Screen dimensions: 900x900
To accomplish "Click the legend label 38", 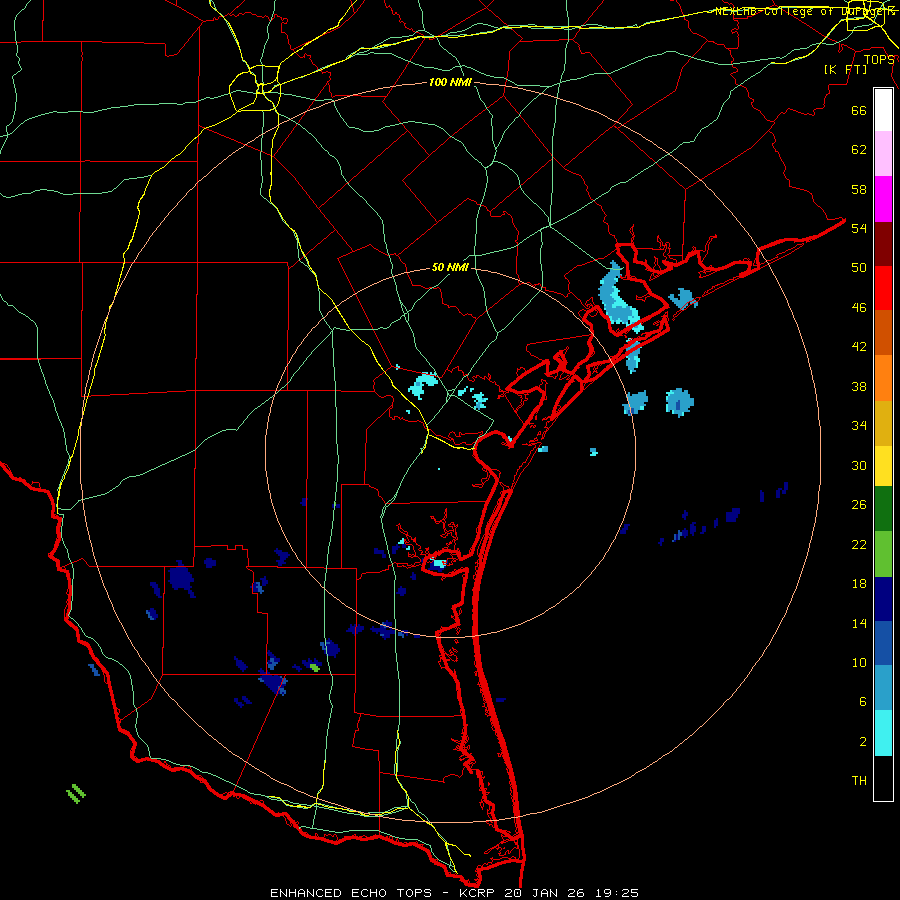I will [x=859, y=386].
